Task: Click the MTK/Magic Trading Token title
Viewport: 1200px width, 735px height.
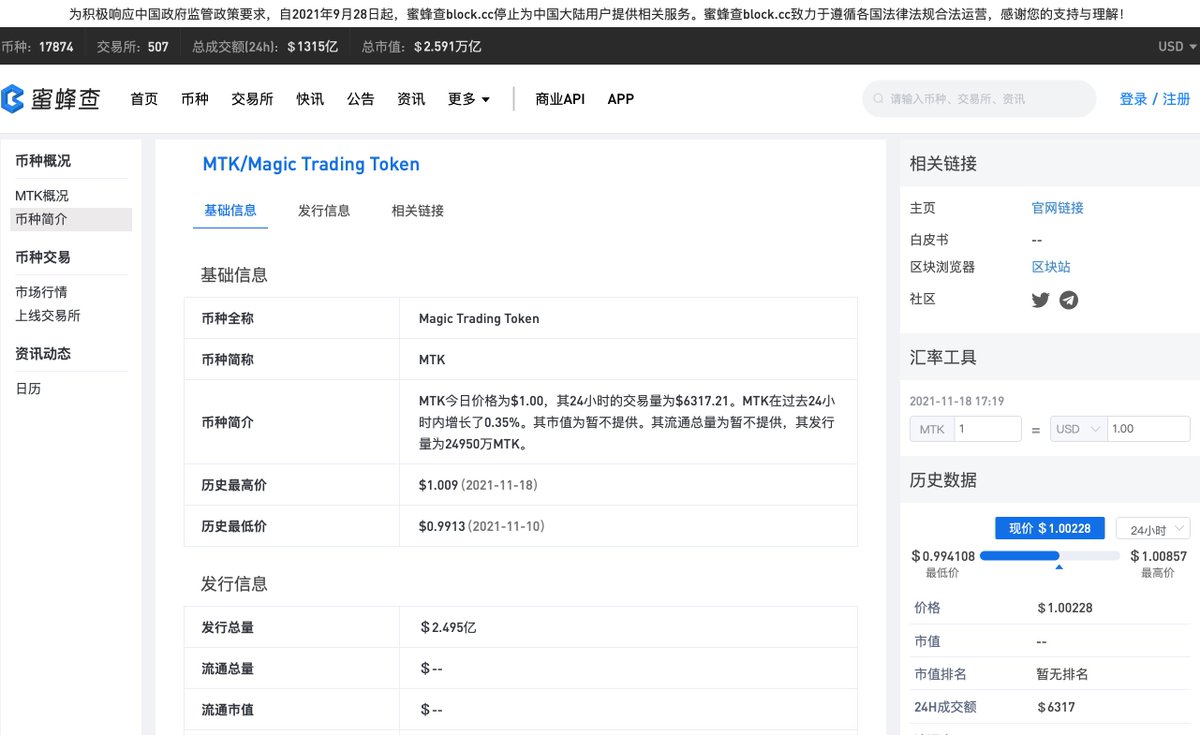Action: 311,164
